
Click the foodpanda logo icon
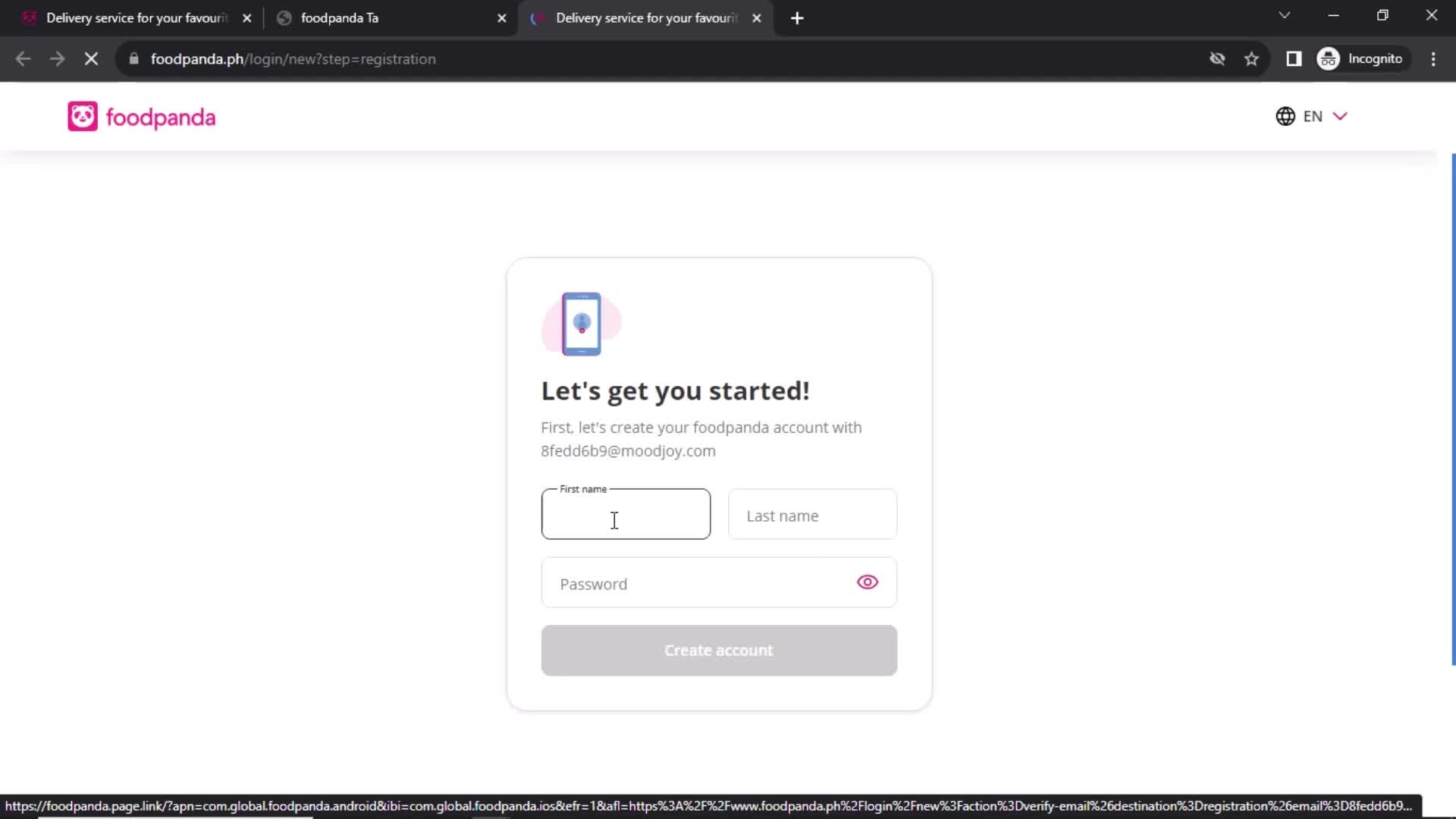[82, 116]
